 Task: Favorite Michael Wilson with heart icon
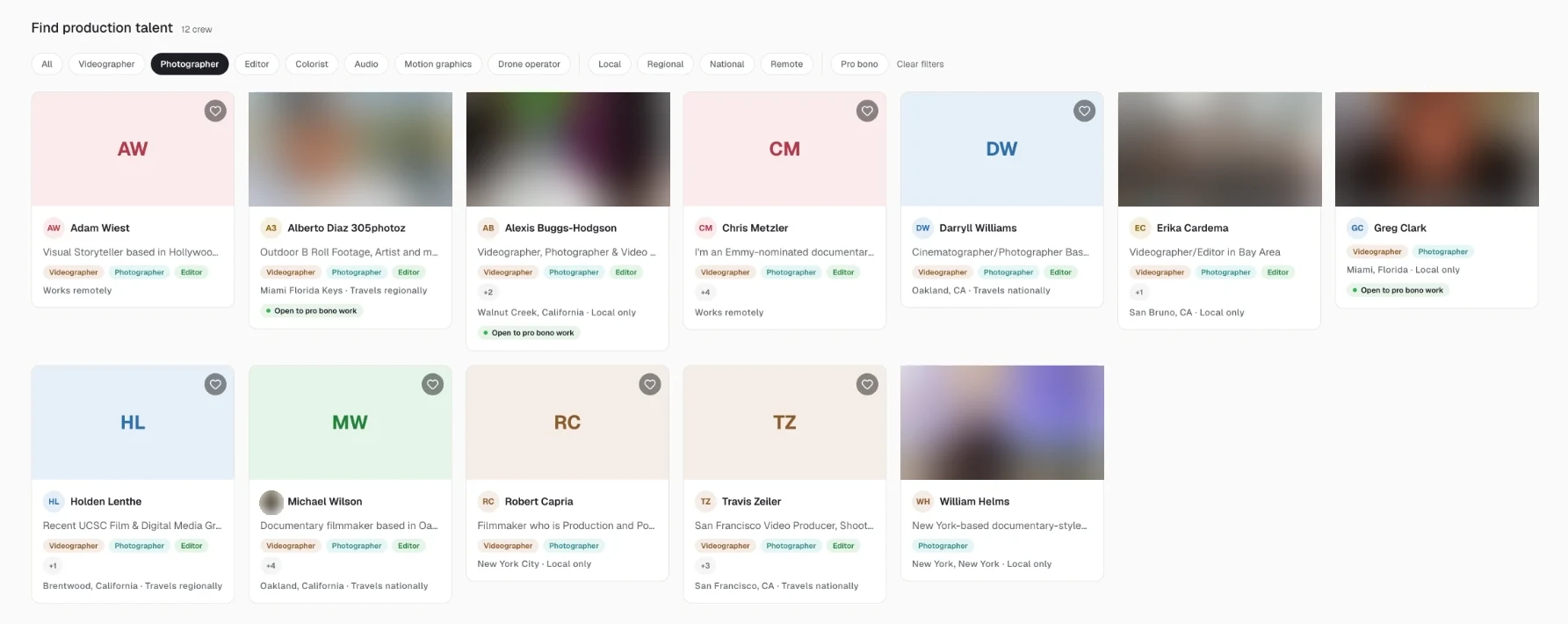coord(433,384)
